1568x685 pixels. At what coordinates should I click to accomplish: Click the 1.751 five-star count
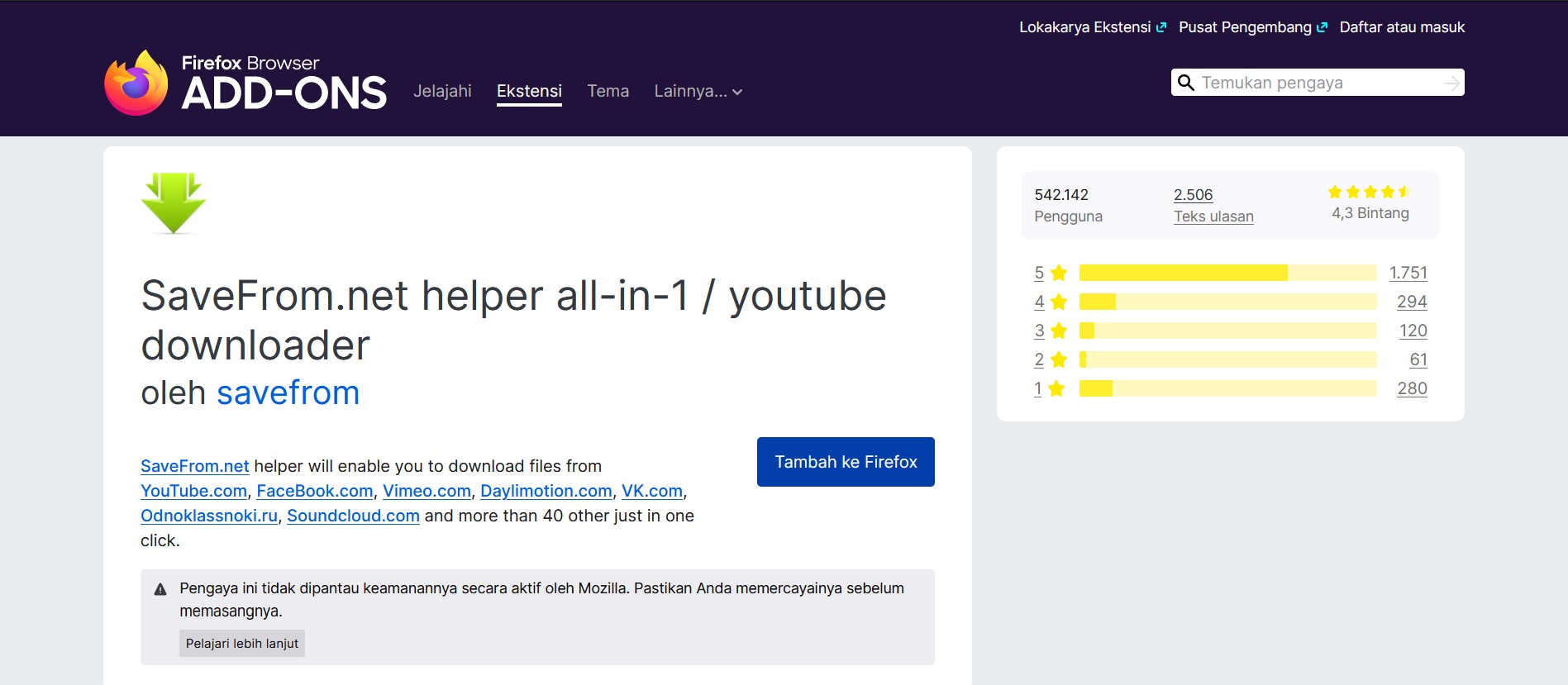click(1408, 273)
